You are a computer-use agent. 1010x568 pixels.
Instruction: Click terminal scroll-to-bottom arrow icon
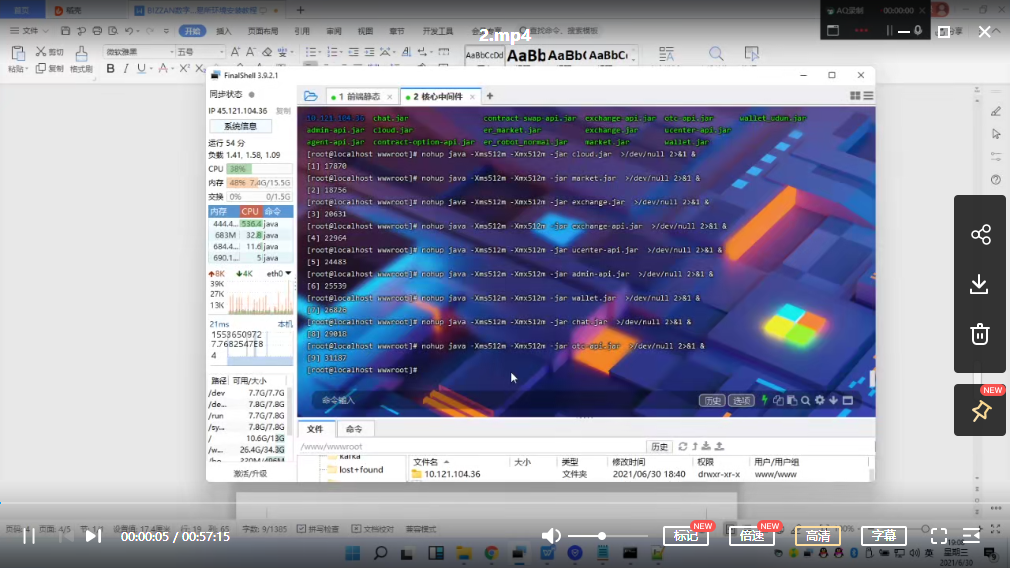(x=834, y=400)
